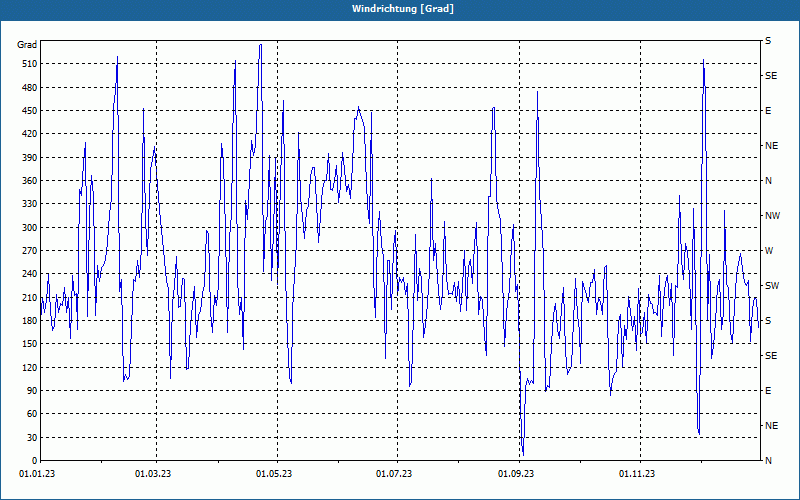The height and width of the screenshot is (500, 800).
Task: Click the date label 01.07.23
Action: (x=394, y=474)
